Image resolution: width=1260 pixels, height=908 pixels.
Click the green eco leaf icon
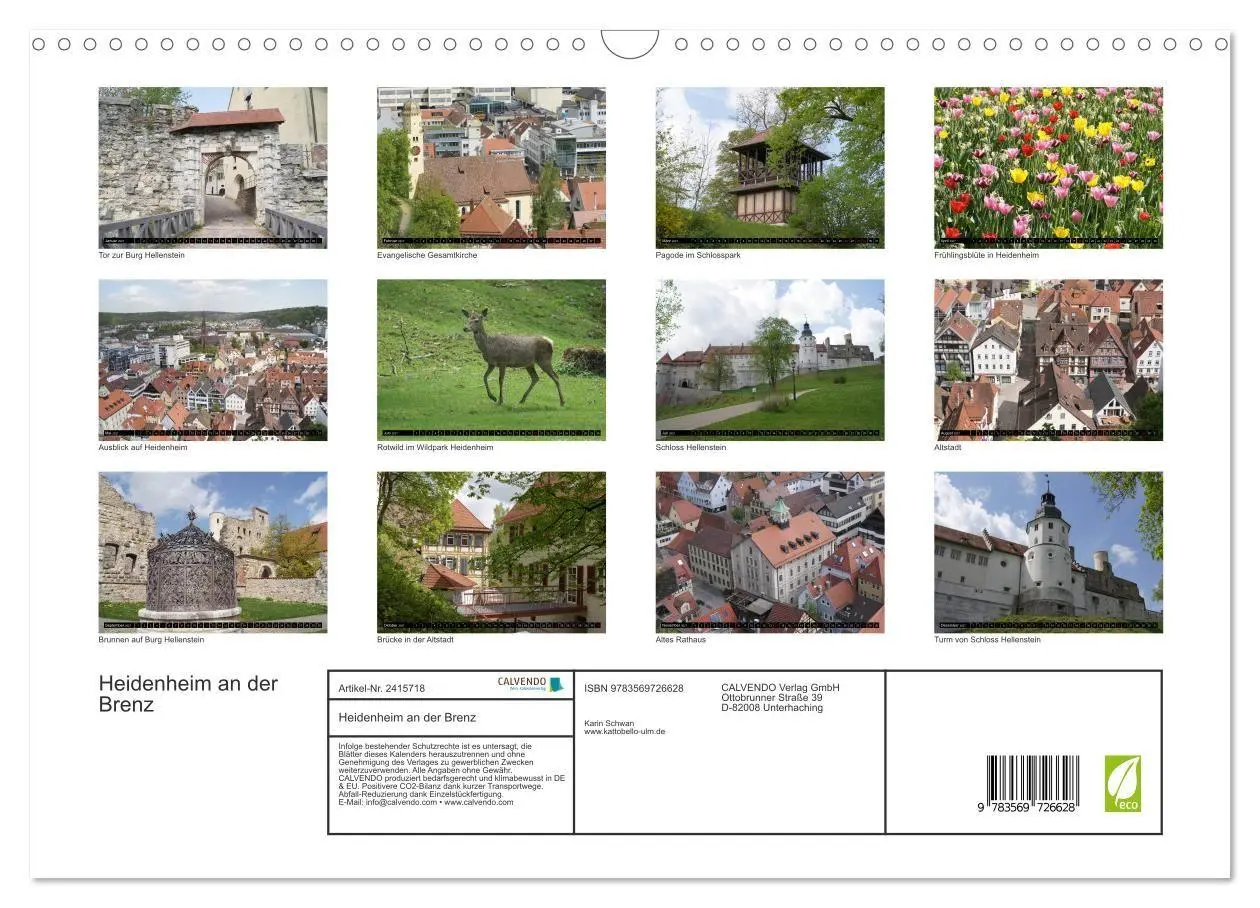click(x=1122, y=783)
